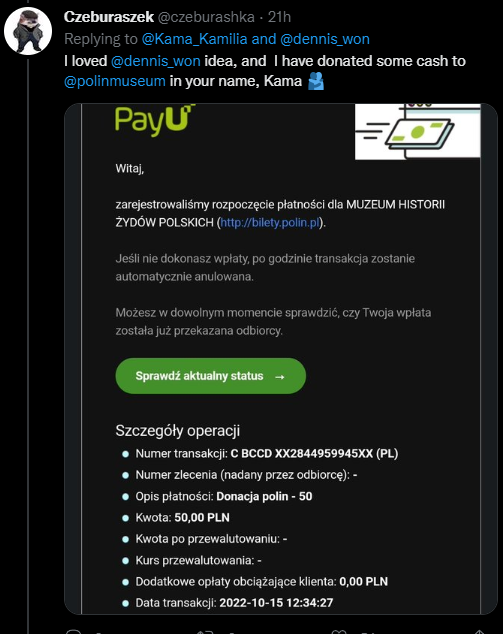503x634 pixels.
Task: Open @dennis_won in the Replying to line
Action: pyautogui.click(x=325, y=39)
